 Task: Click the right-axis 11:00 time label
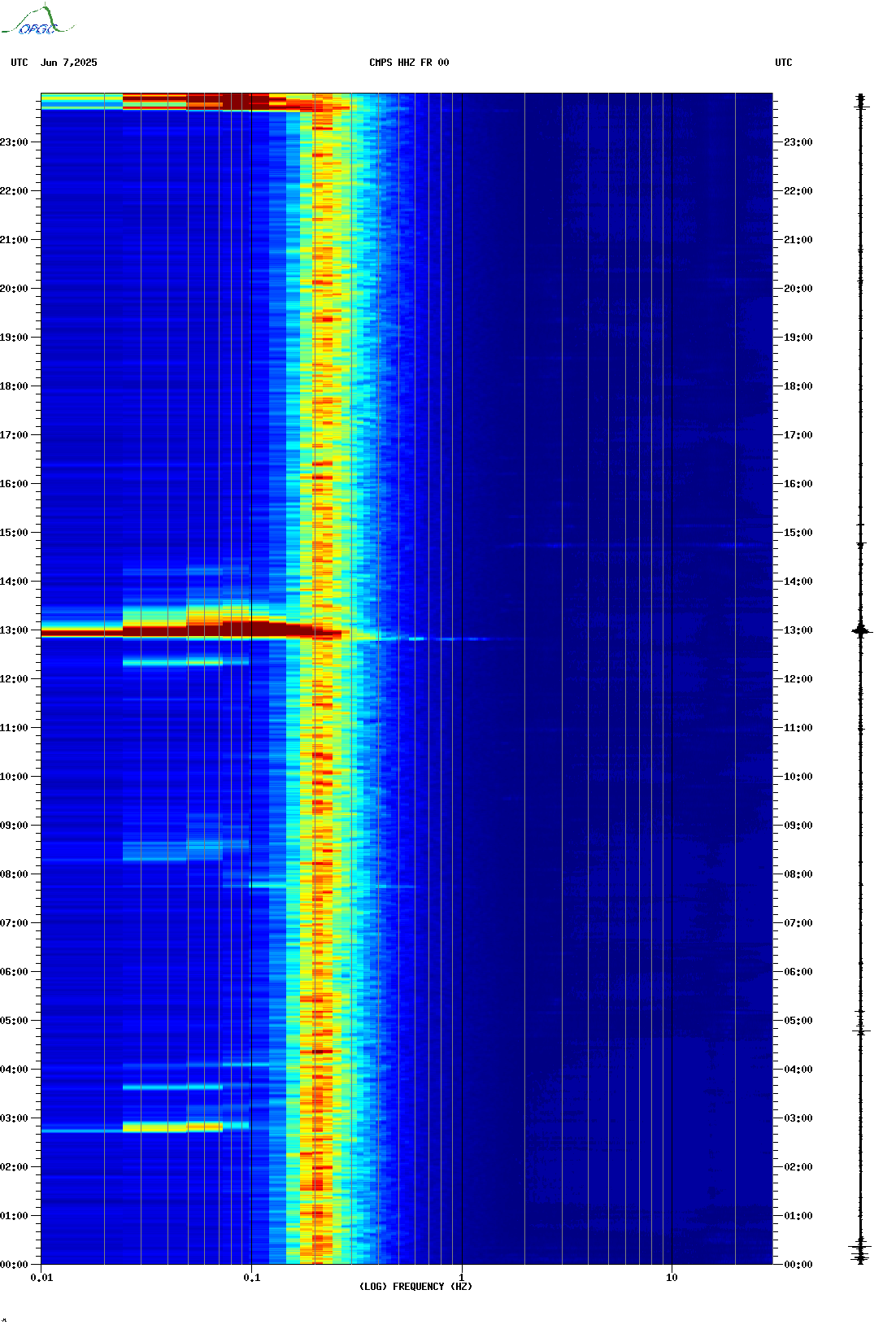(798, 728)
